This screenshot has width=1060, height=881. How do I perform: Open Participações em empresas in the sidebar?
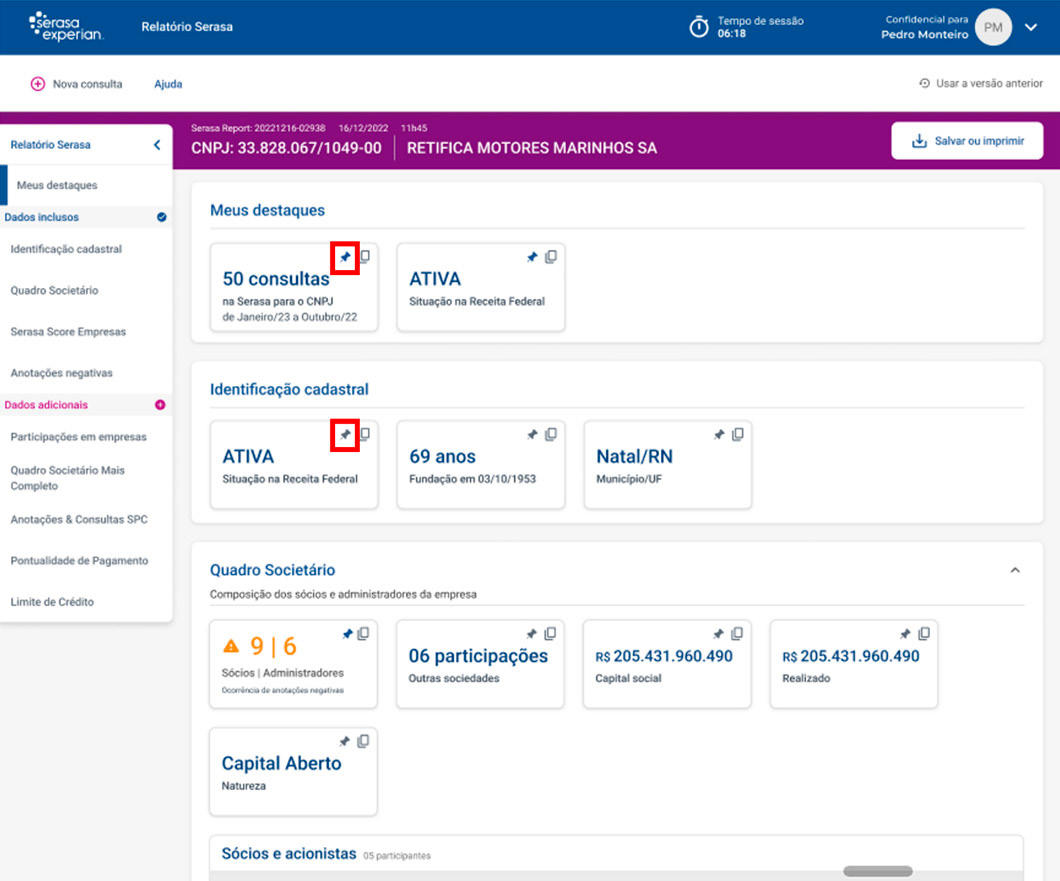click(78, 437)
